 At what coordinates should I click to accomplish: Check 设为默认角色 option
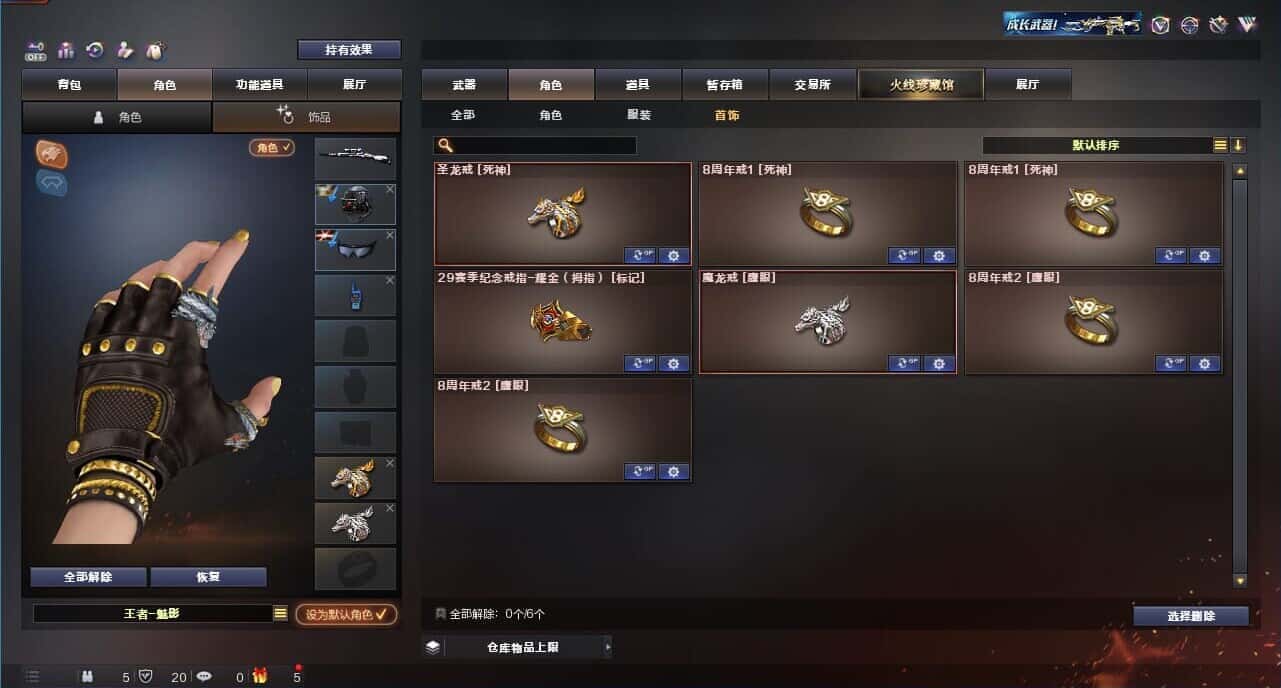pos(345,614)
